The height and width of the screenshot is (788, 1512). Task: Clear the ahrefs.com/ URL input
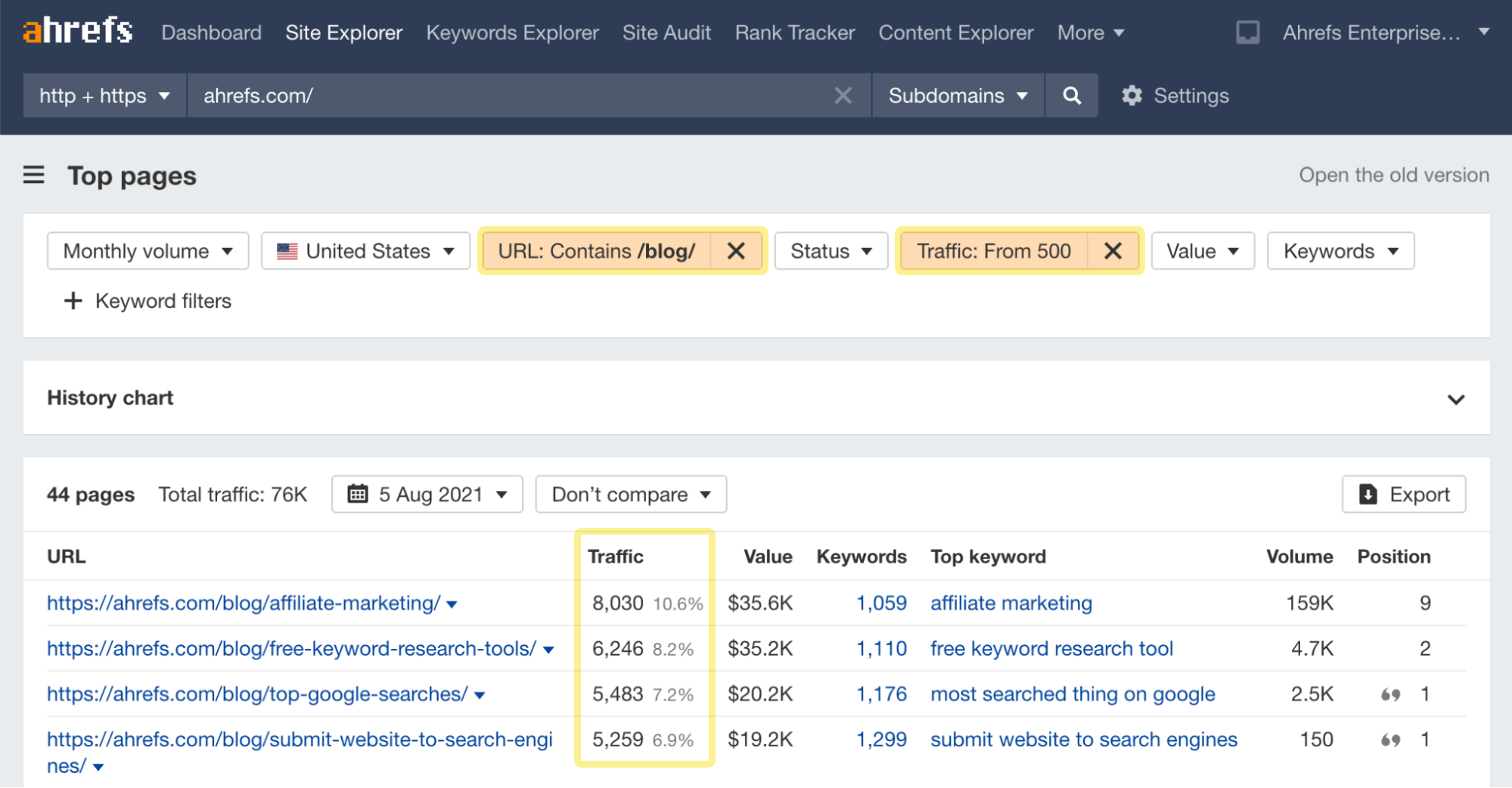click(x=843, y=96)
